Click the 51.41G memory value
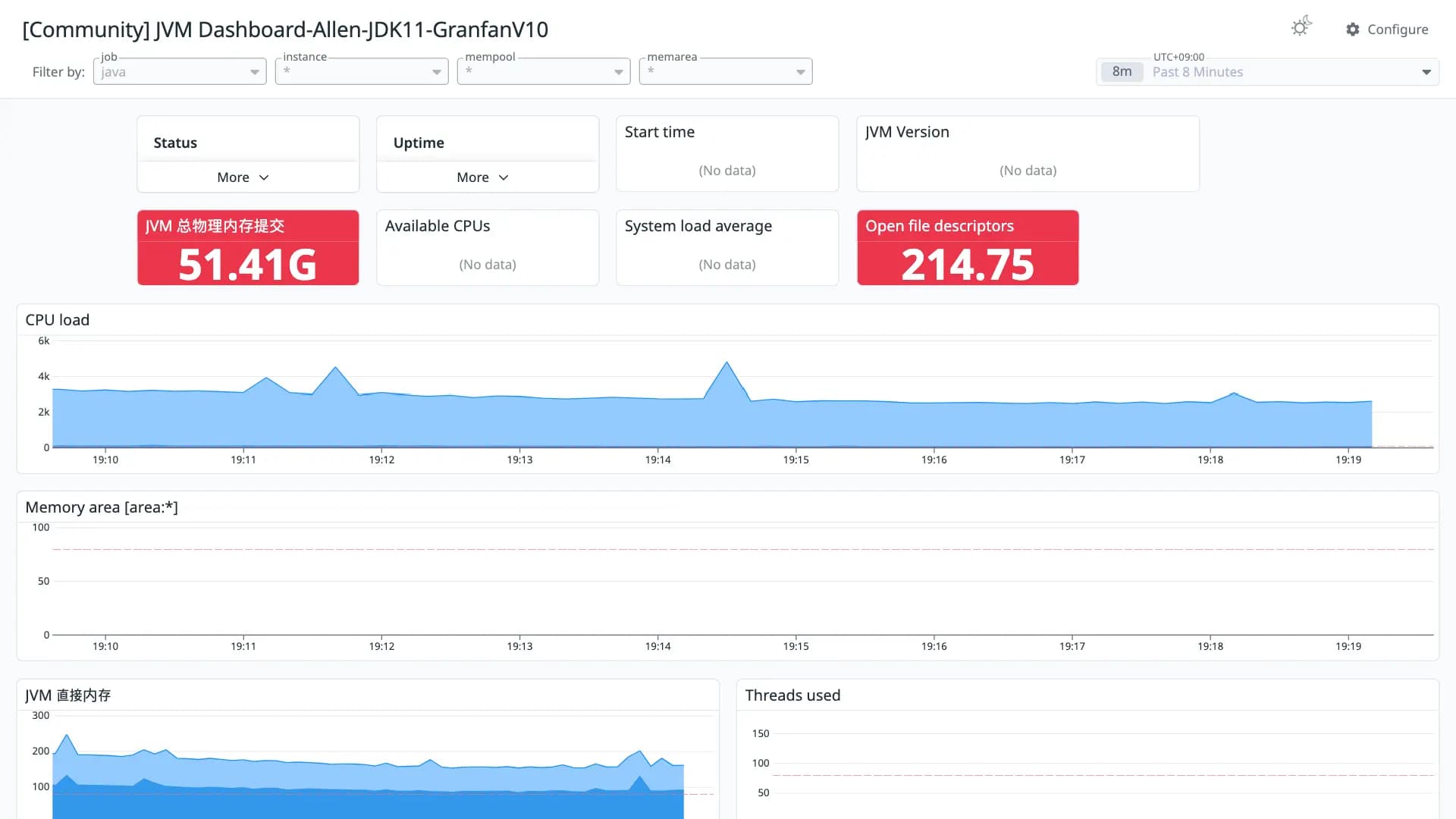 point(247,265)
